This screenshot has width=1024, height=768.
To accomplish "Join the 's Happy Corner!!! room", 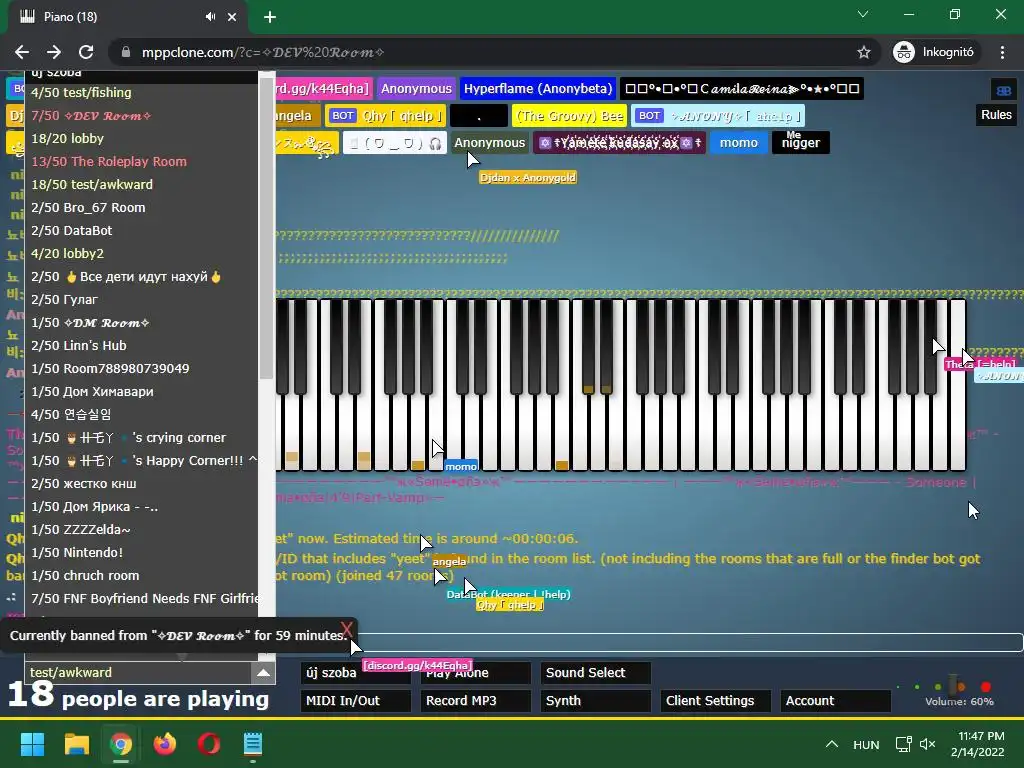I will point(142,460).
